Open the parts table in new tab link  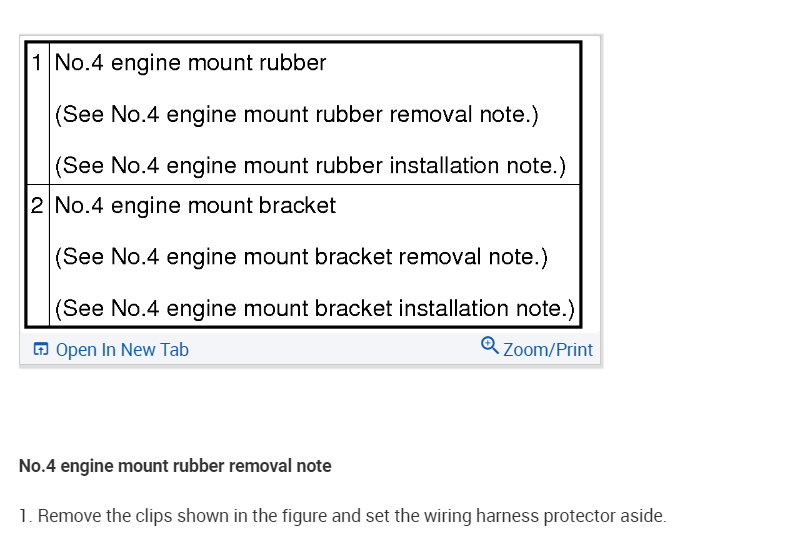tap(122, 350)
